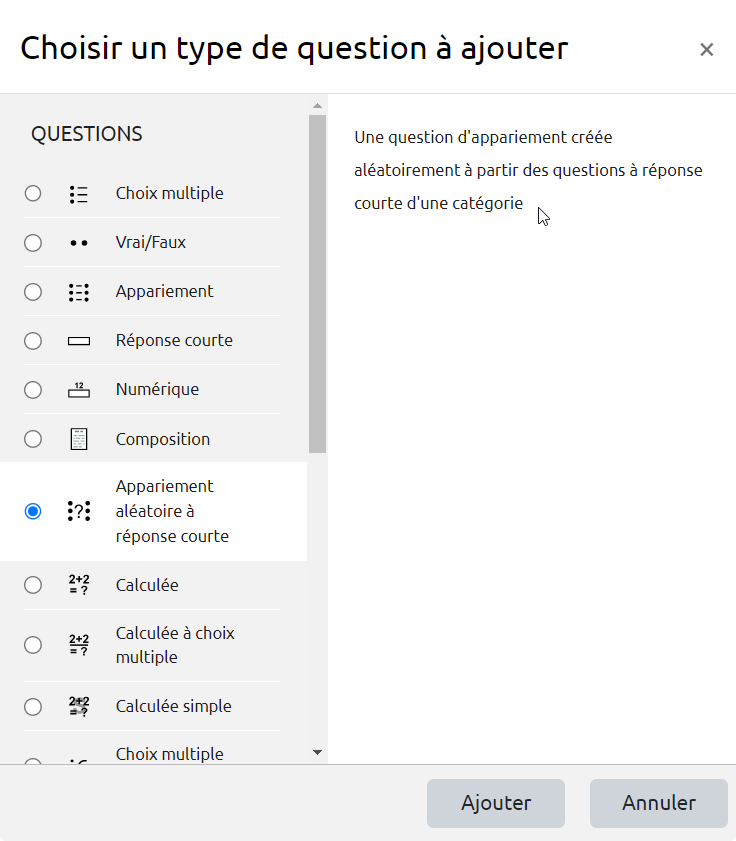Pick the Réponse courte question type label
The image size is (736, 841).
(174, 340)
